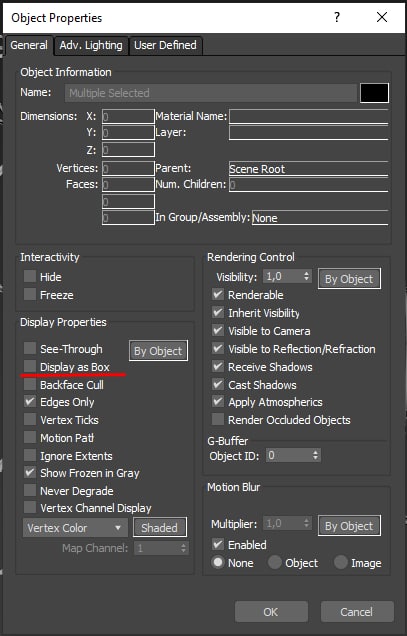Click the Multiple Selected name field
This screenshot has width=407, height=636.
(x=211, y=93)
